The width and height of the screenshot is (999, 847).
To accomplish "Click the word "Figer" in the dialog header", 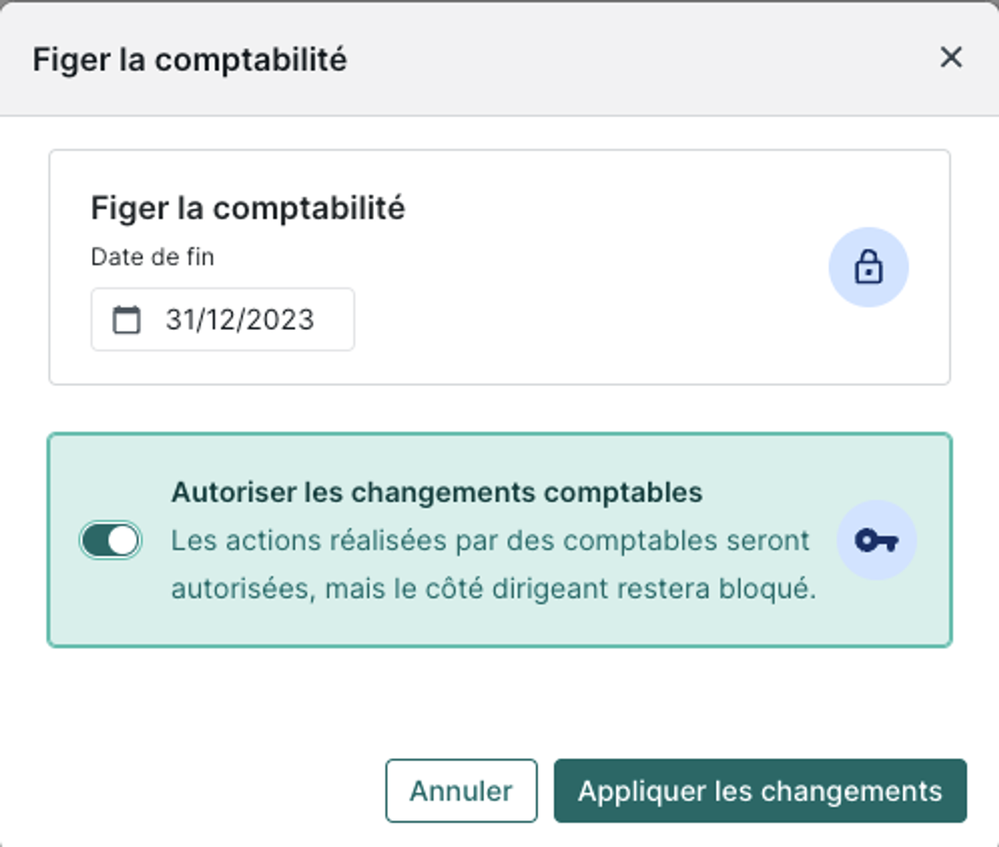I will (x=71, y=59).
